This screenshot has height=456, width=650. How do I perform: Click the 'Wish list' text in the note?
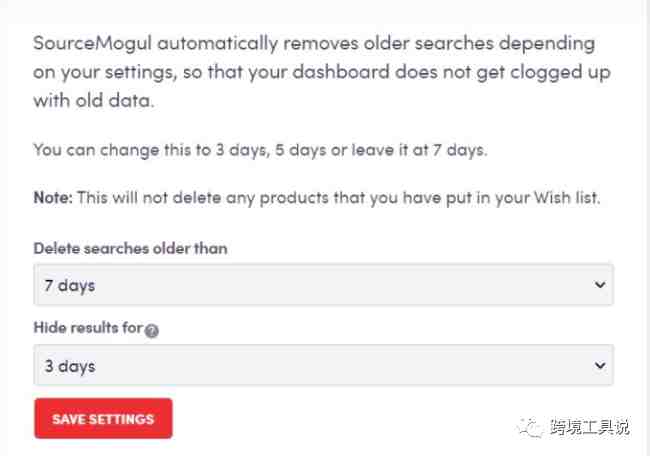(567, 198)
